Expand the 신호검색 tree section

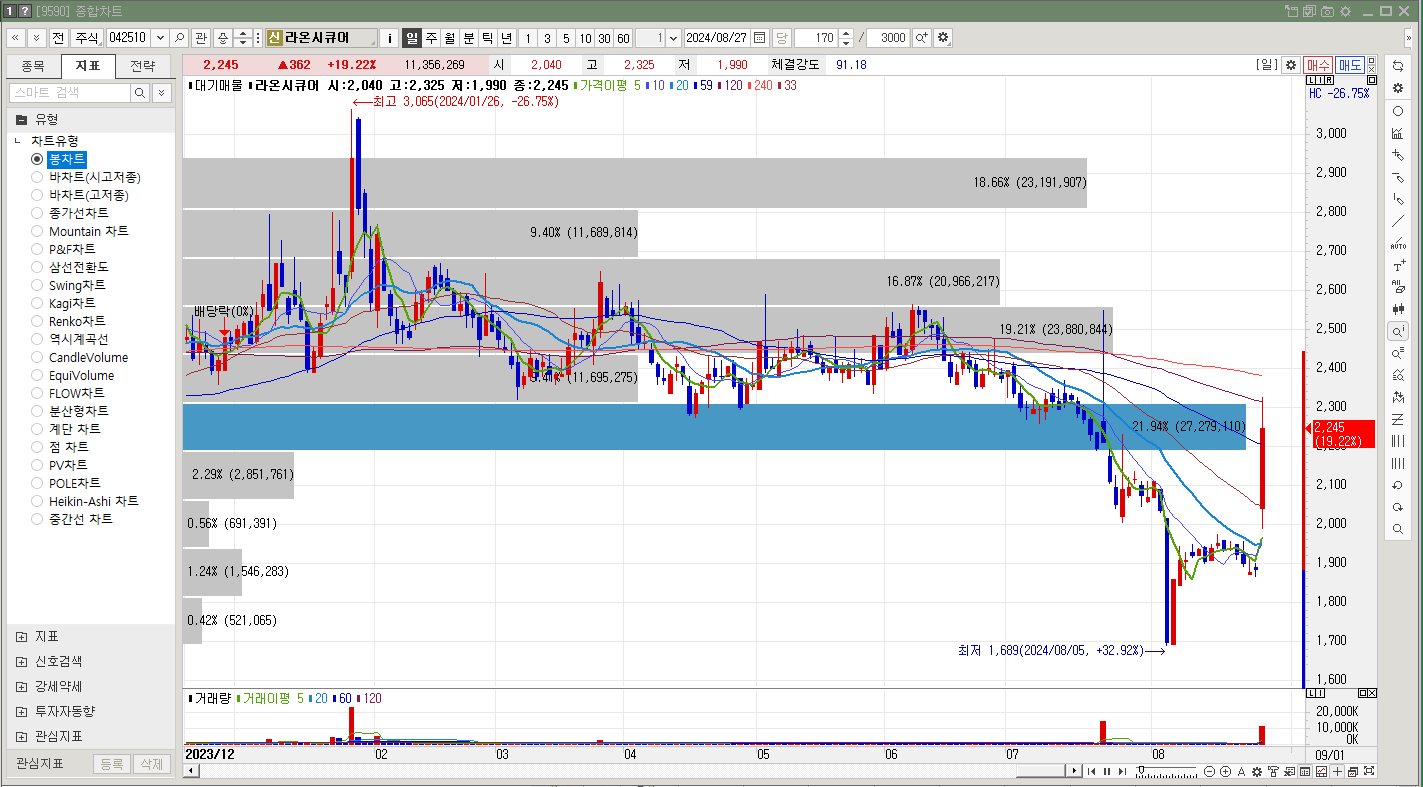point(21,662)
